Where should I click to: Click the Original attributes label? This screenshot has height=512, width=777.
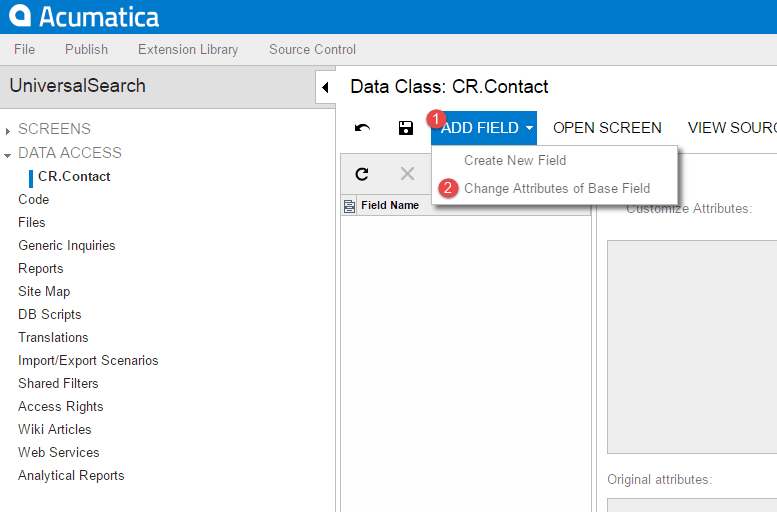[x=660, y=480]
